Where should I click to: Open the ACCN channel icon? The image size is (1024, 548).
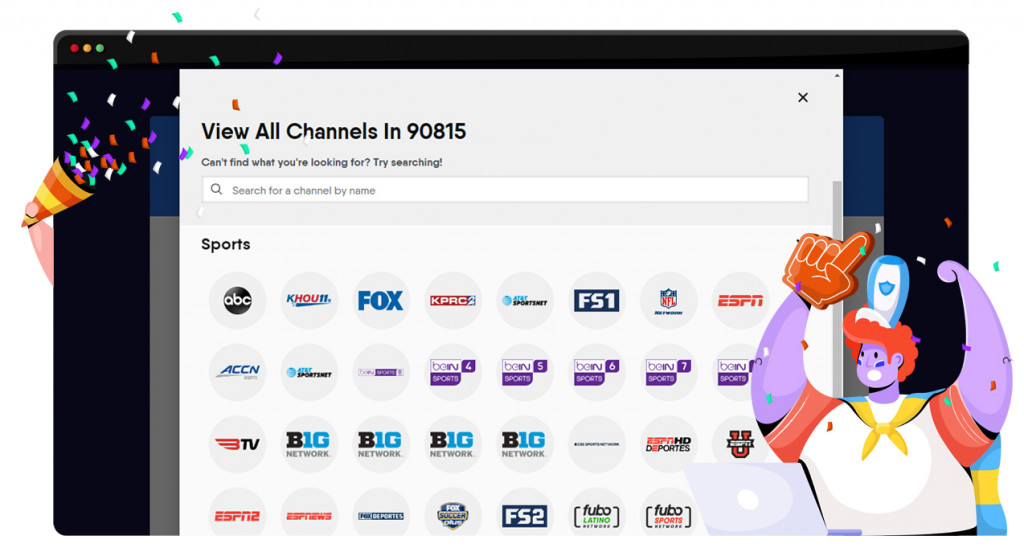pyautogui.click(x=237, y=372)
